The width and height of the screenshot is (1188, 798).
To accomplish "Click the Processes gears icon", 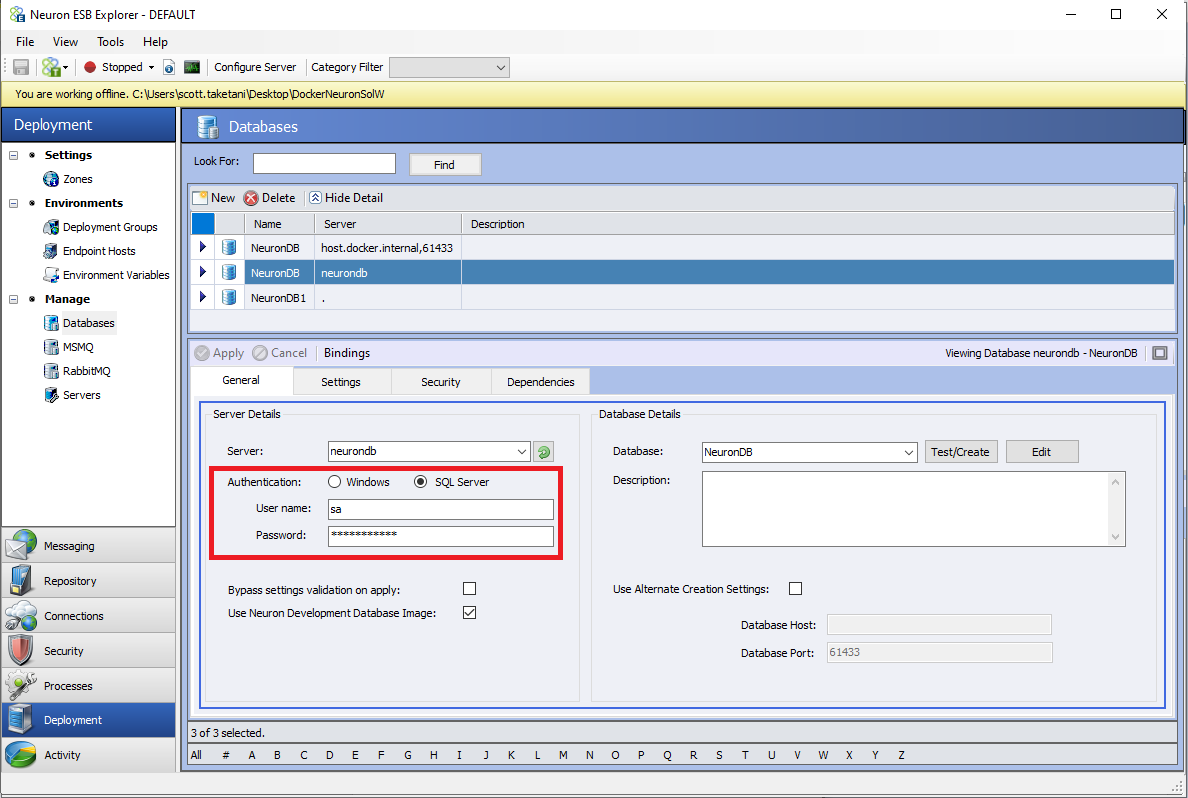I will [20, 685].
